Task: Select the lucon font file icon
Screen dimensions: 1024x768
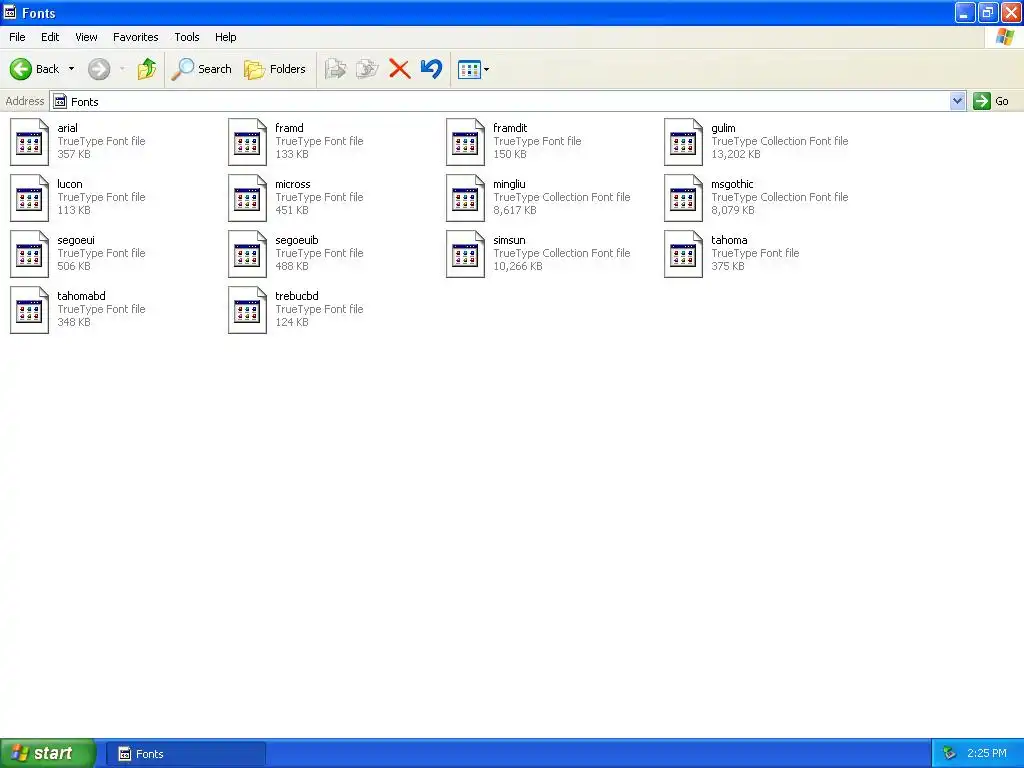Action: [x=29, y=198]
